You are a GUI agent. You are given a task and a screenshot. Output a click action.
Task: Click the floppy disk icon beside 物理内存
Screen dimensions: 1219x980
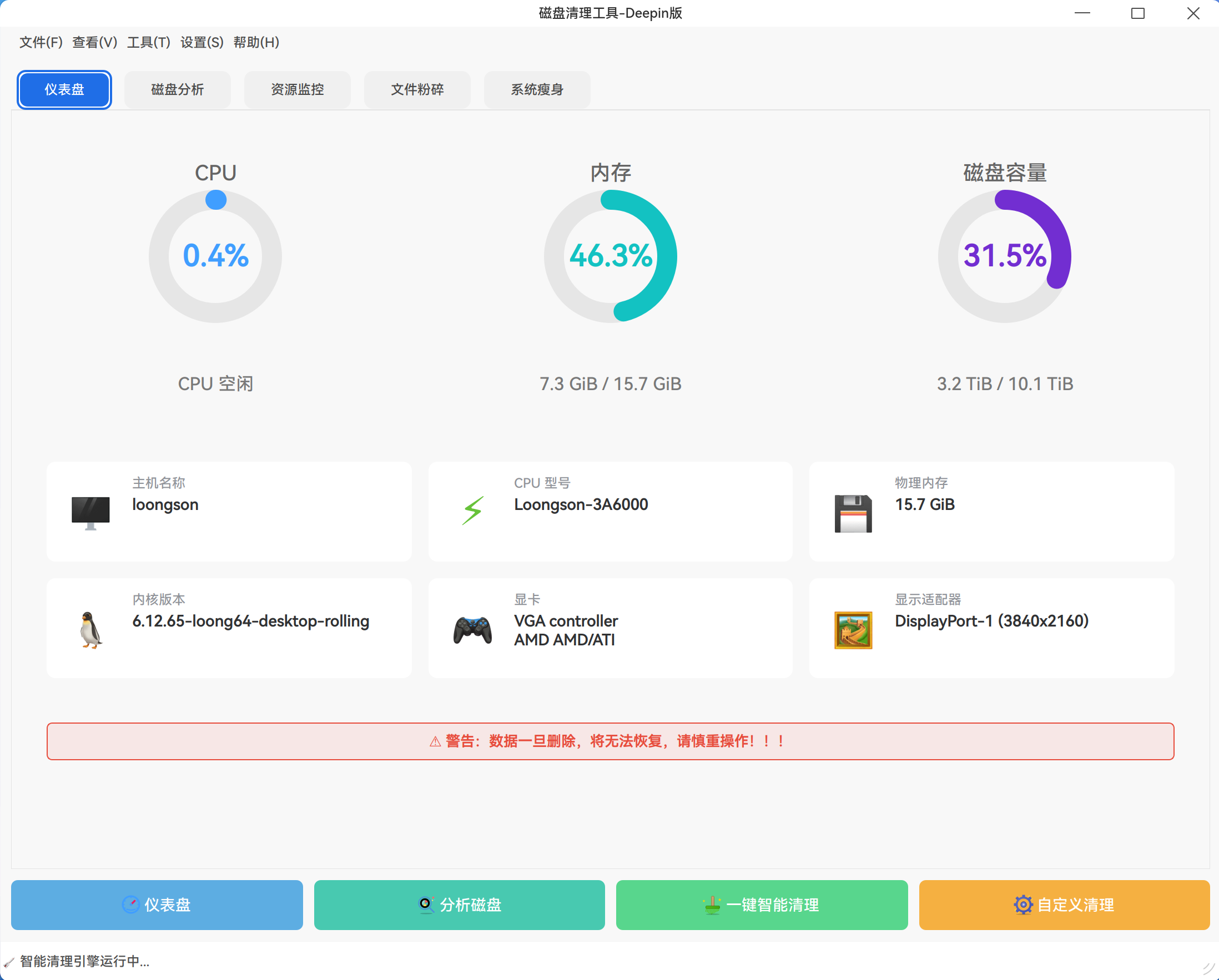pyautogui.click(x=853, y=512)
